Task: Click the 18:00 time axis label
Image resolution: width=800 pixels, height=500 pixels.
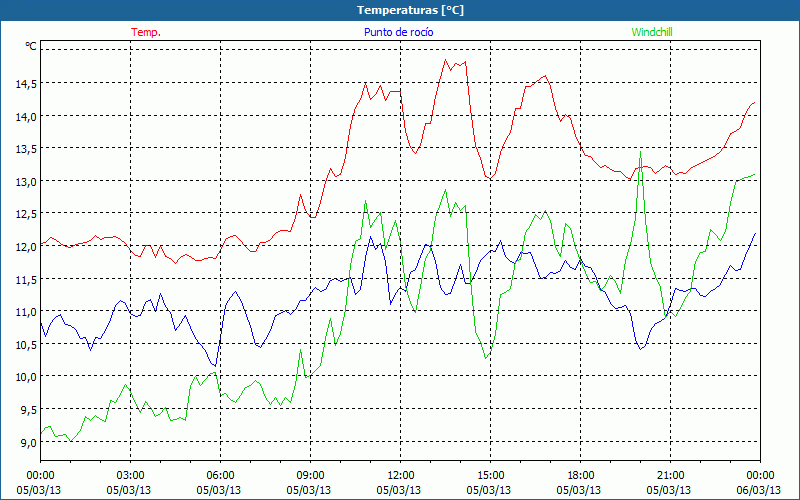Action: [581, 476]
